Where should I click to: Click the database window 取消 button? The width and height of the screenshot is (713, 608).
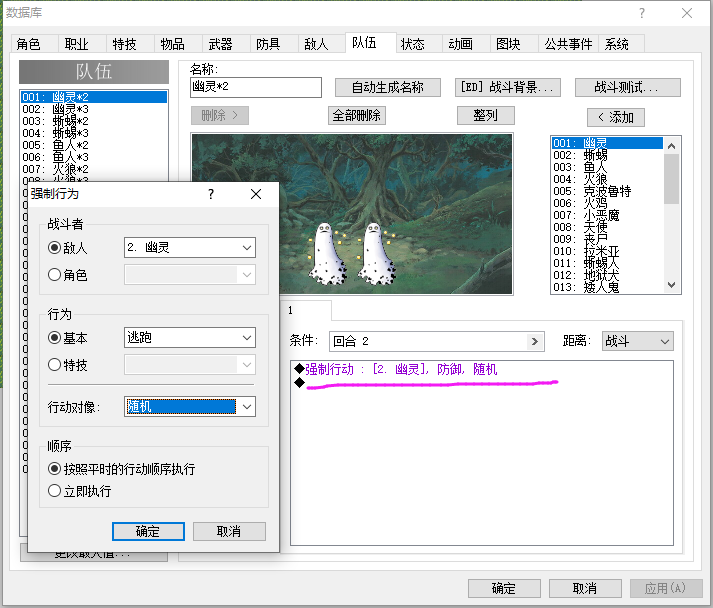point(585,588)
